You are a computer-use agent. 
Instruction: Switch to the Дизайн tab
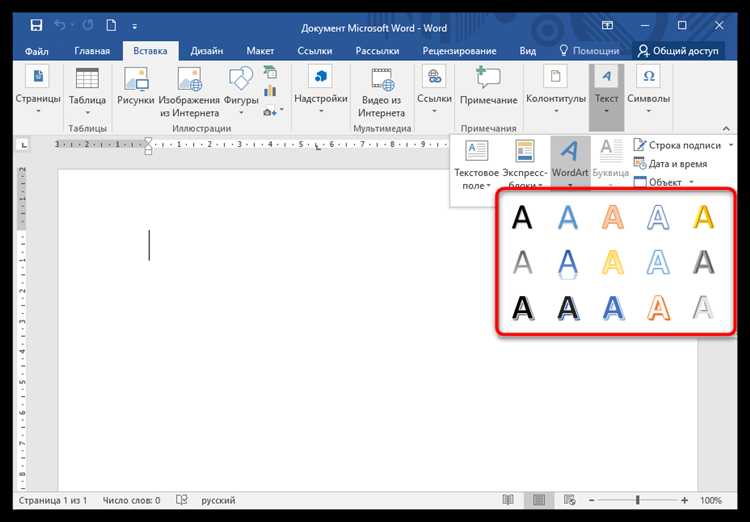pyautogui.click(x=207, y=51)
